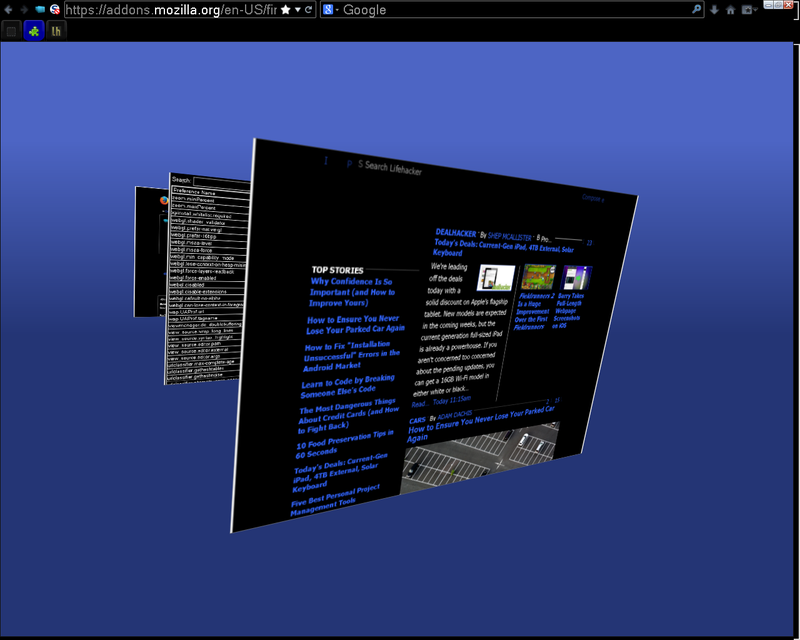Go forward with the forward arrow
Screen dimensions: 800x640
23,10
